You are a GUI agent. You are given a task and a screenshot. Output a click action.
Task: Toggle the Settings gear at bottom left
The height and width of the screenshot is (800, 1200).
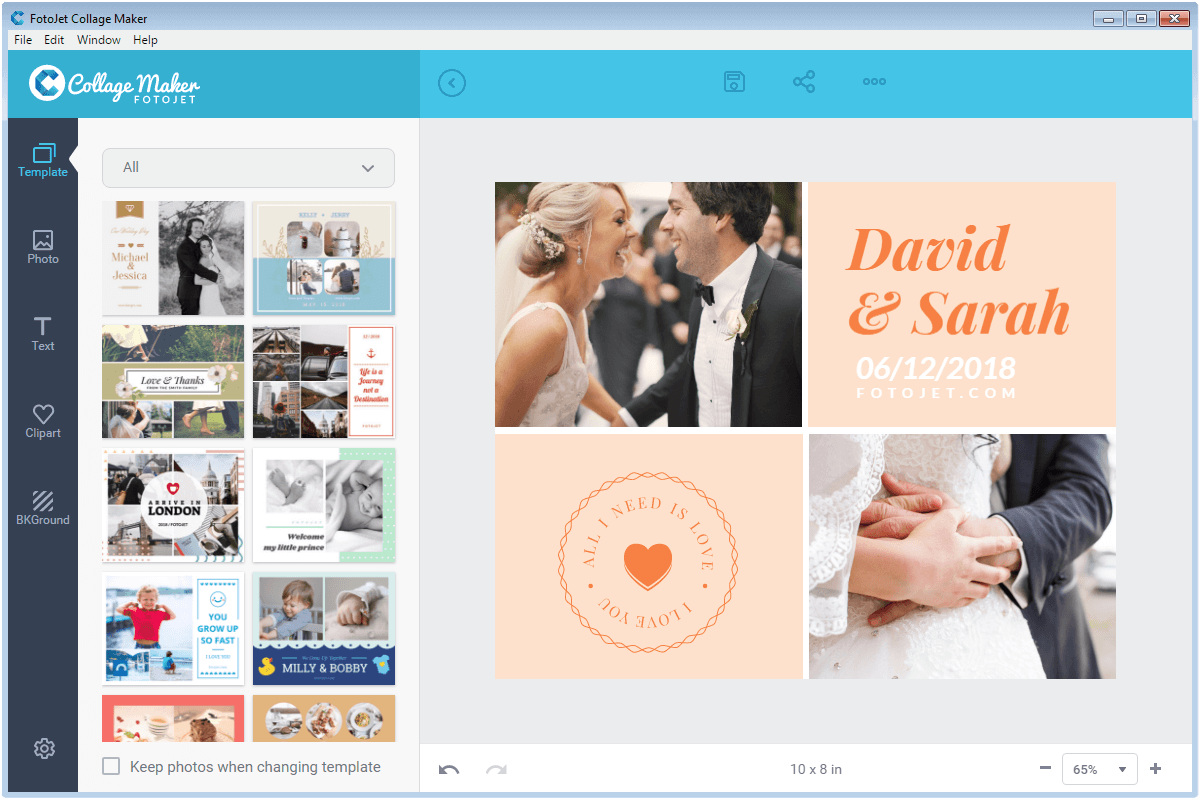(42, 748)
